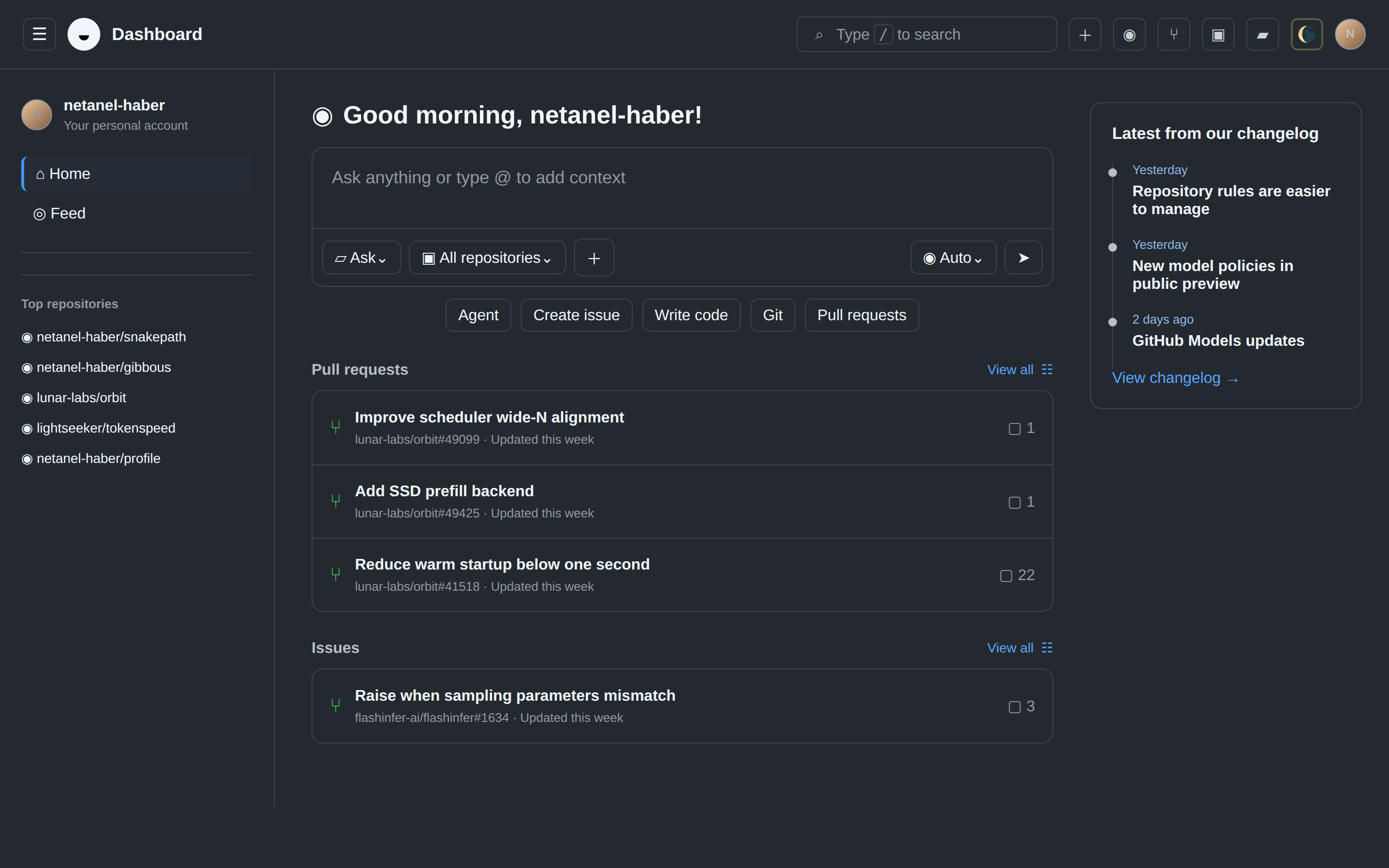Open the user avatar menu in header
Screen dimensions: 1389x868
pyautogui.click(x=1350, y=34)
